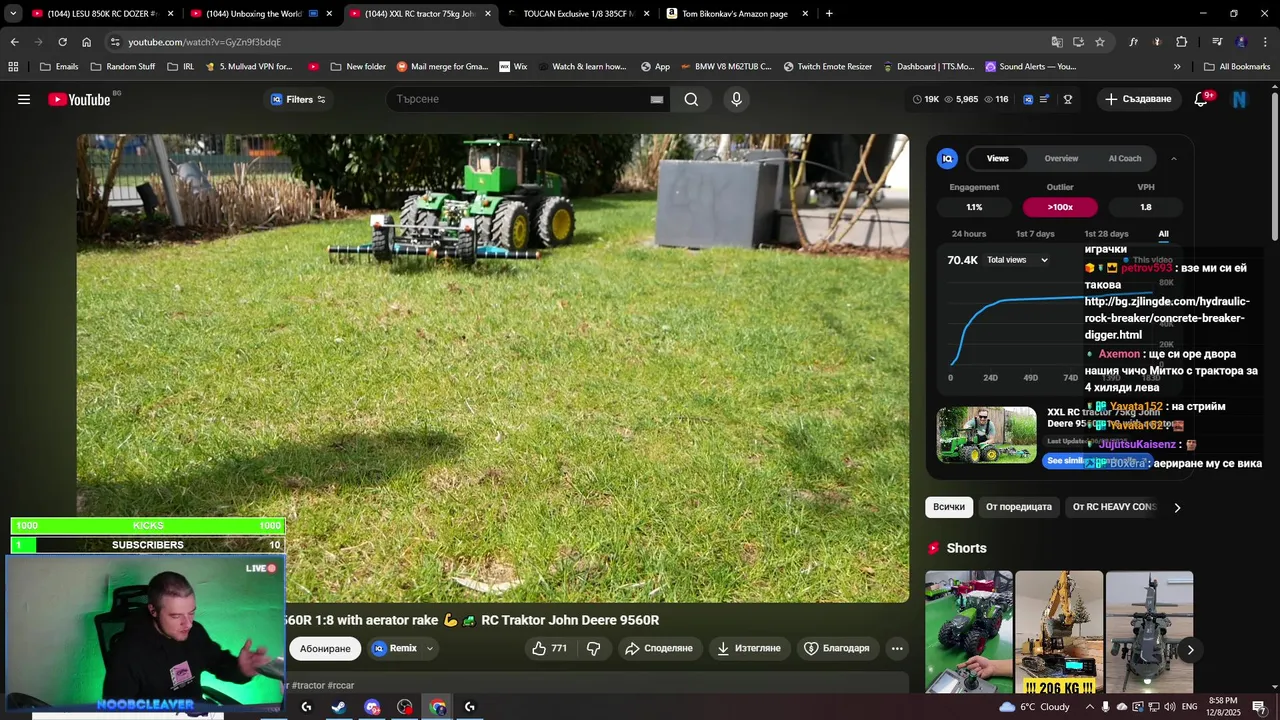The width and height of the screenshot is (1280, 720).
Task: Open the Total views dropdown
Action: pos(1017,260)
